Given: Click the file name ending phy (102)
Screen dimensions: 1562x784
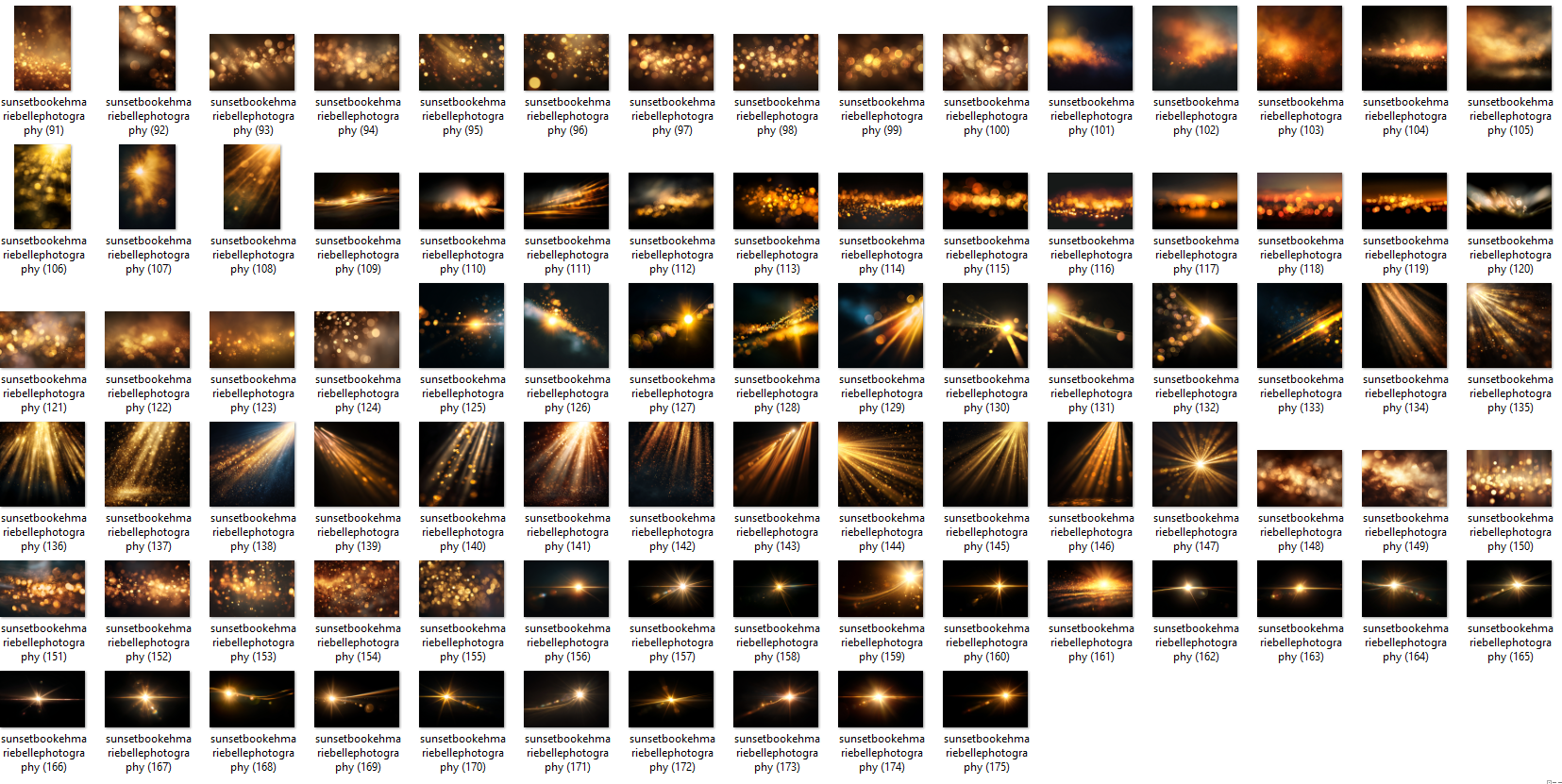Looking at the screenshot, I should coord(1196,116).
